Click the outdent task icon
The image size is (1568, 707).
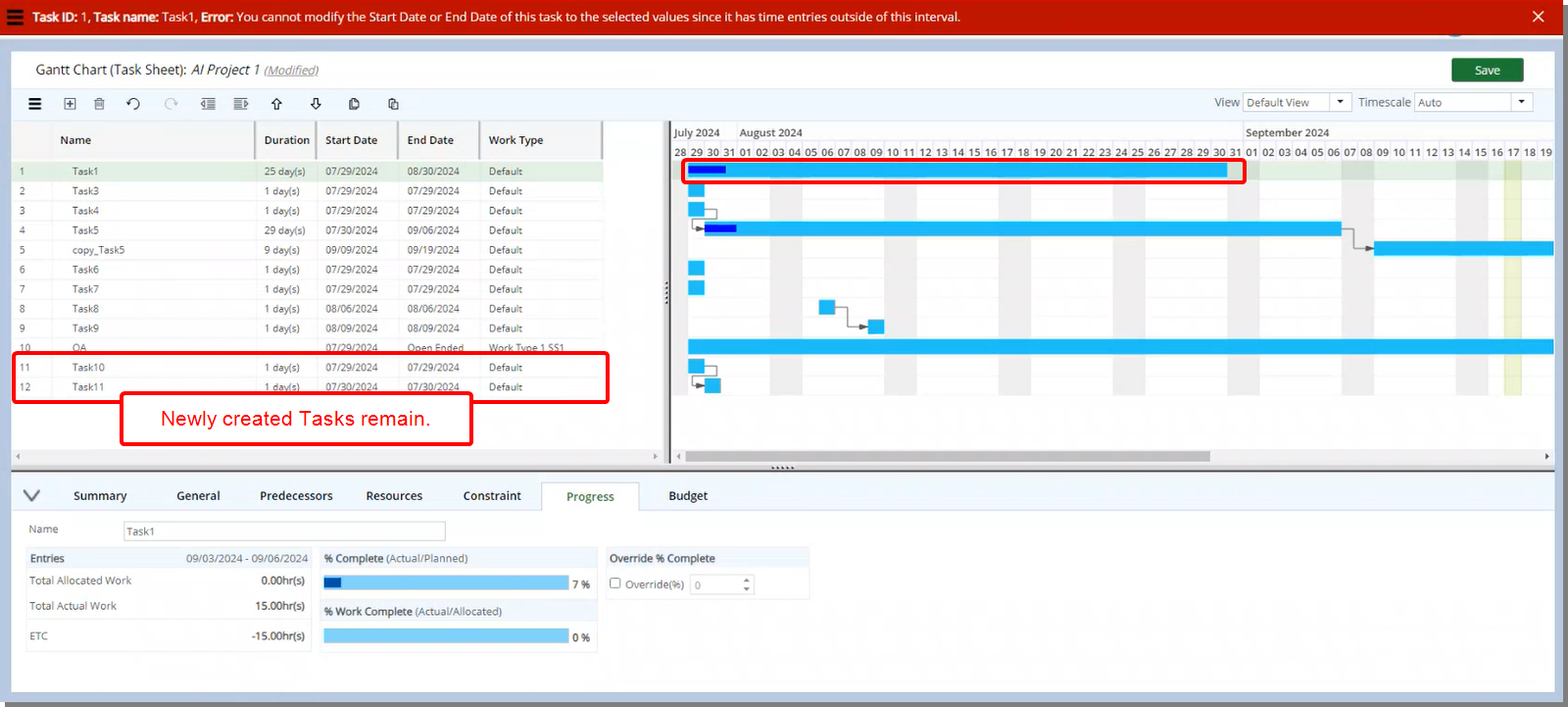point(208,104)
